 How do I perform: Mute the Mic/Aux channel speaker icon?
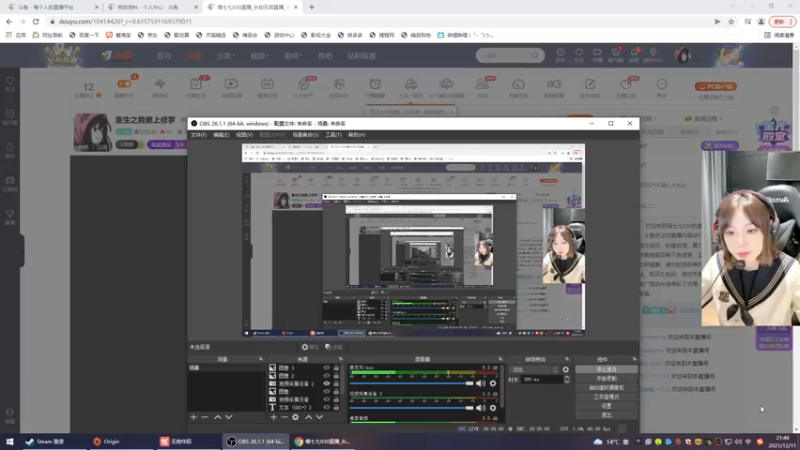pos(481,383)
